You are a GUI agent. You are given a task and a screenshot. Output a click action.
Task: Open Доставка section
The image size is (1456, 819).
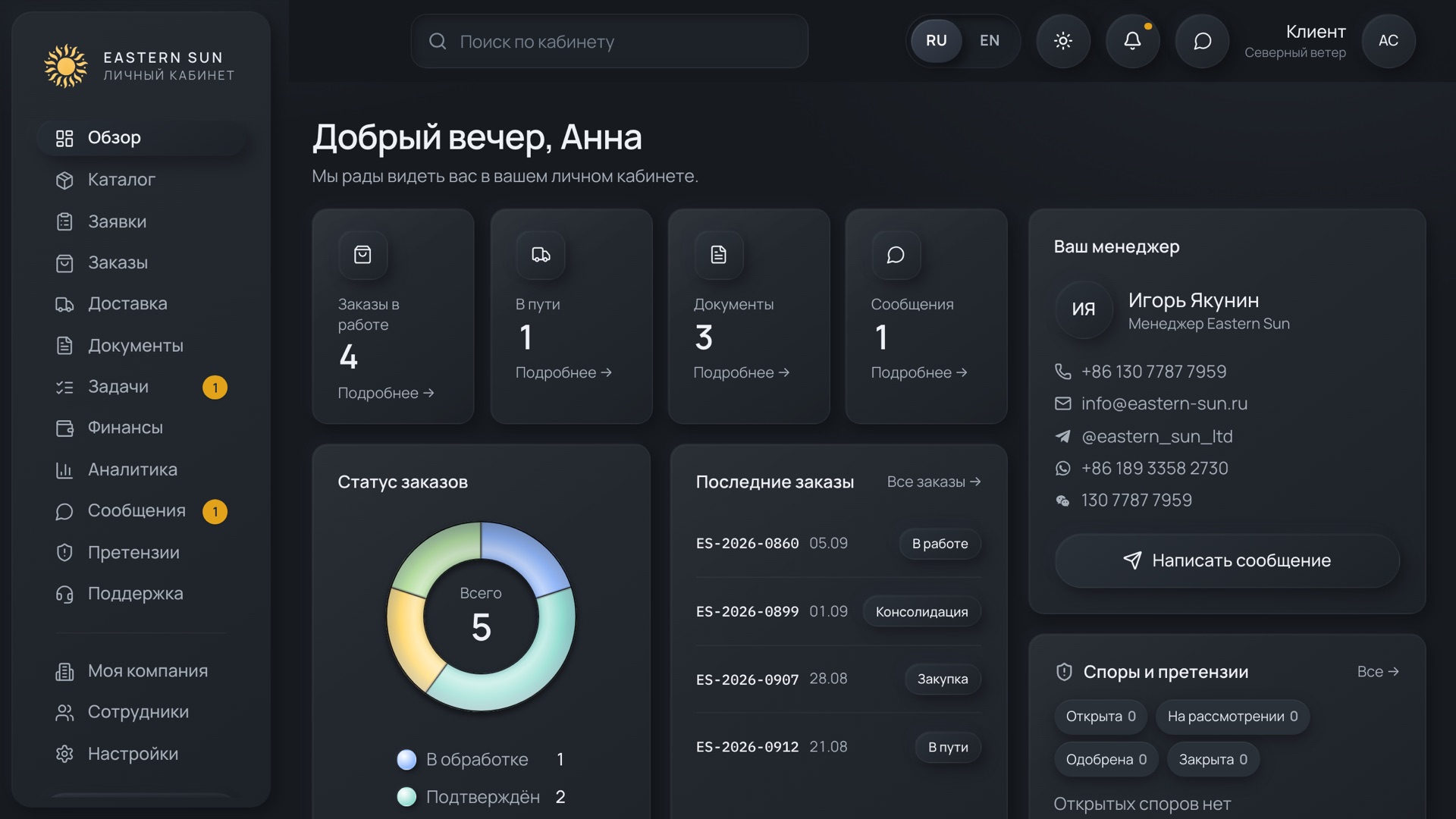tap(142, 304)
